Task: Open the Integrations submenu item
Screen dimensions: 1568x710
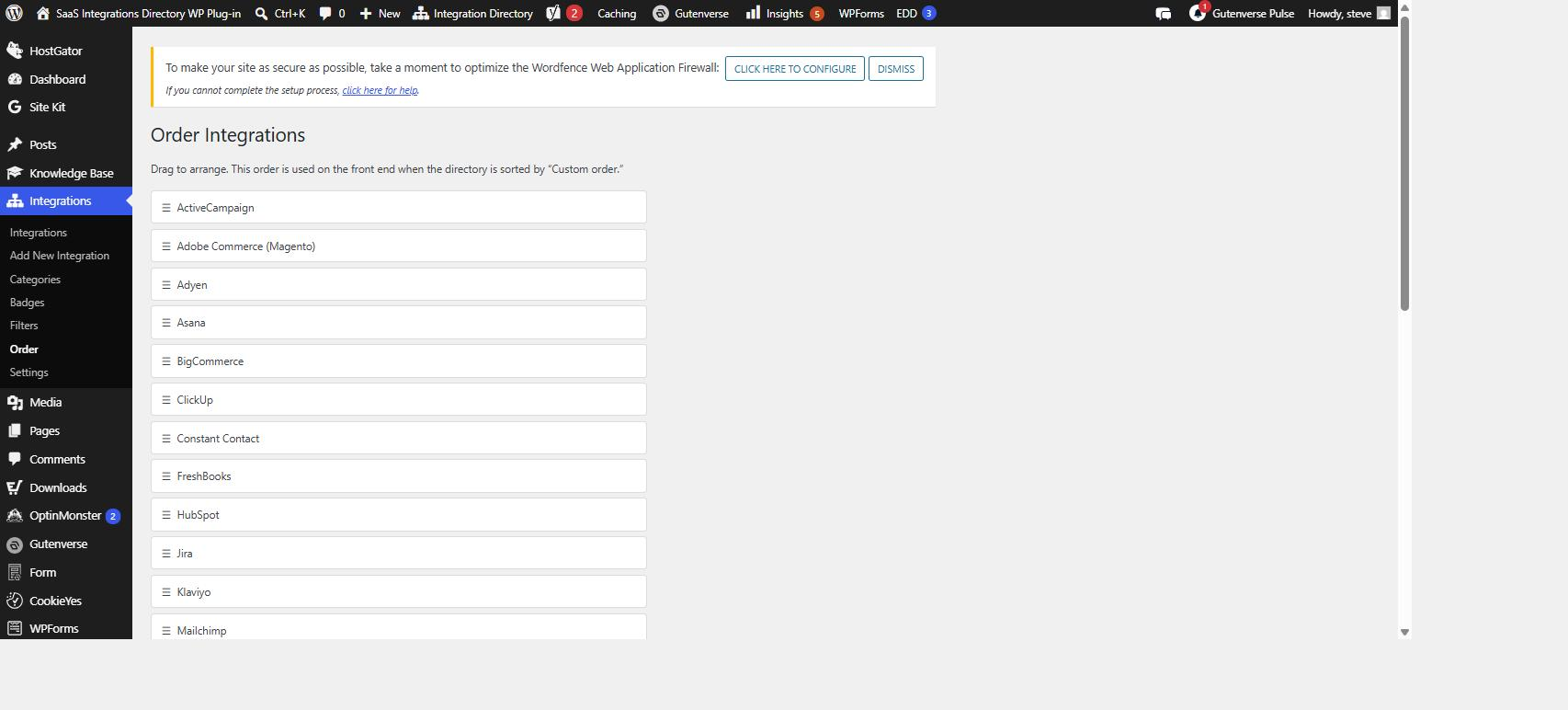Action: point(39,233)
